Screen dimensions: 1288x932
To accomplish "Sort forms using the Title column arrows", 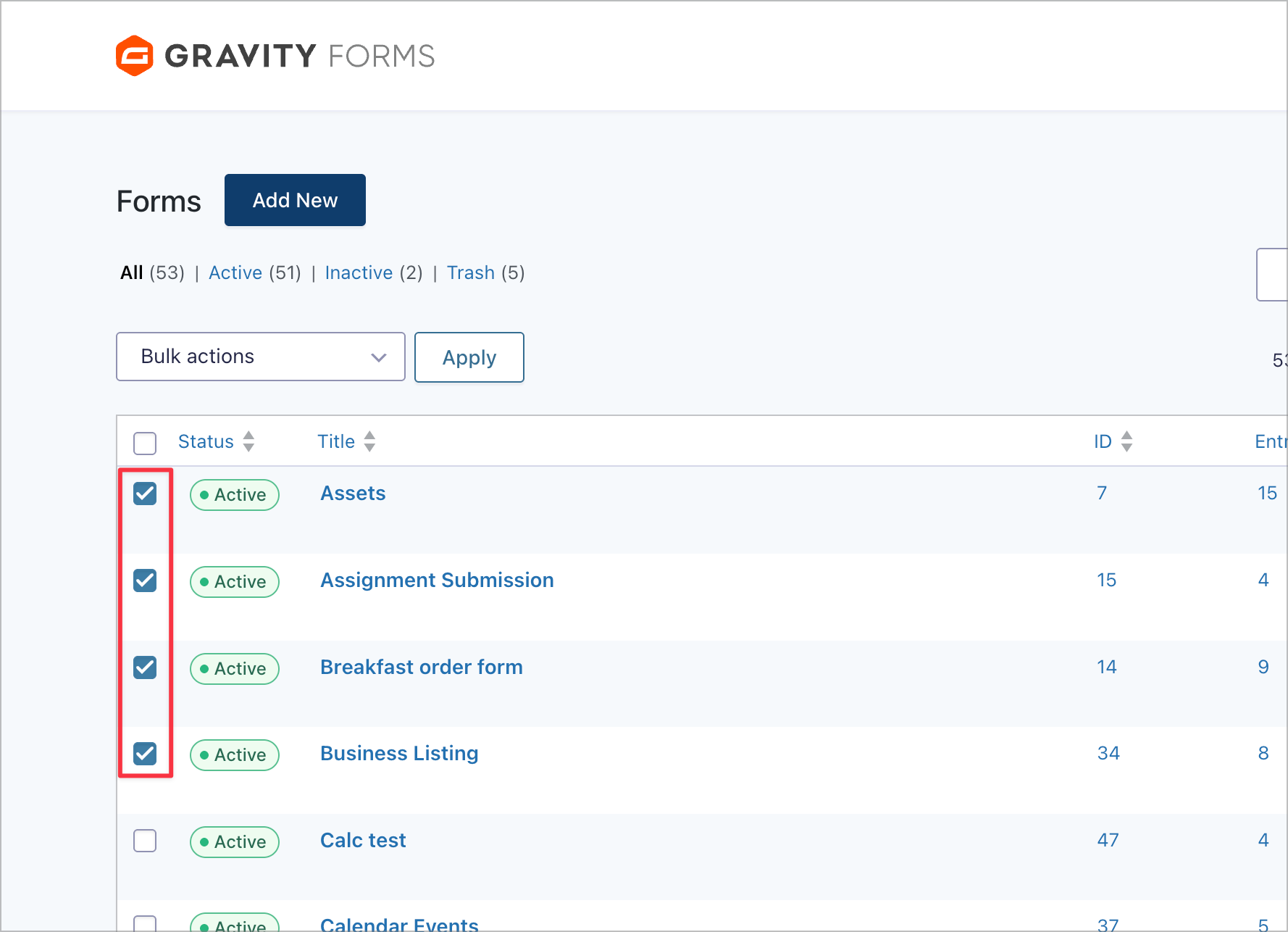I will (369, 441).
